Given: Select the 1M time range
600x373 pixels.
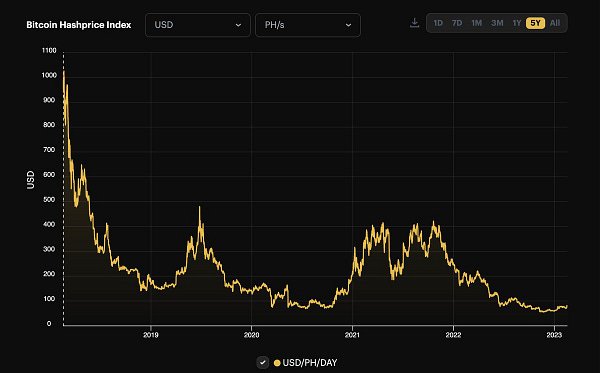Looking at the screenshot, I should [476, 23].
